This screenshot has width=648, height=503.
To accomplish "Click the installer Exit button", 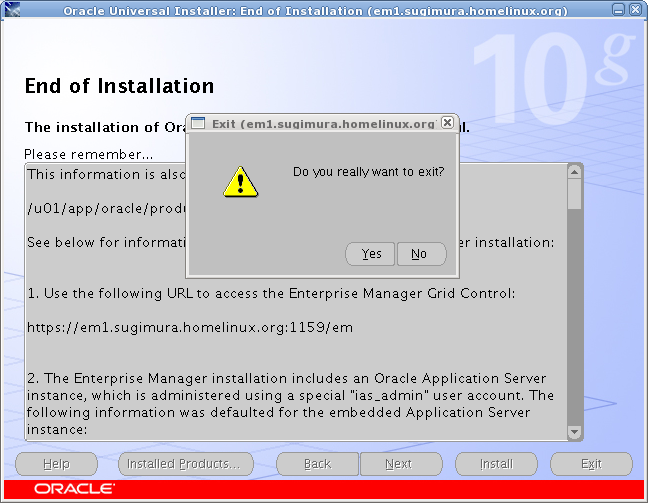I will click(591, 464).
